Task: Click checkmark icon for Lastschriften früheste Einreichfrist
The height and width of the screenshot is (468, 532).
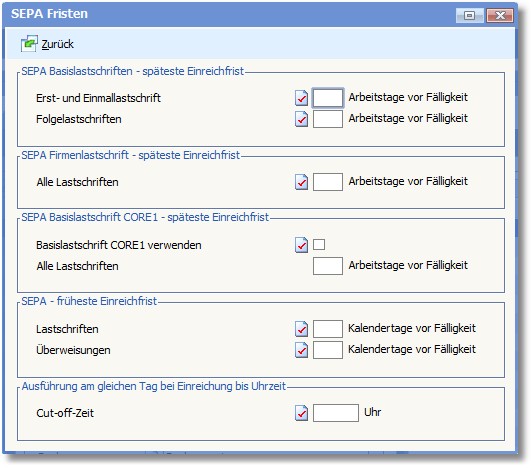Action: [x=301, y=329]
